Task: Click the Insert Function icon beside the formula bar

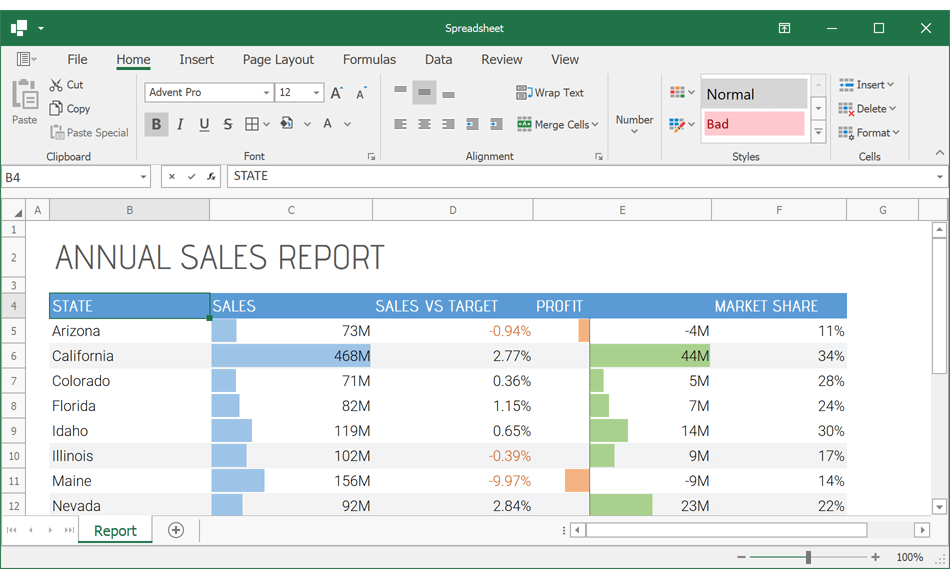Action: click(209, 176)
